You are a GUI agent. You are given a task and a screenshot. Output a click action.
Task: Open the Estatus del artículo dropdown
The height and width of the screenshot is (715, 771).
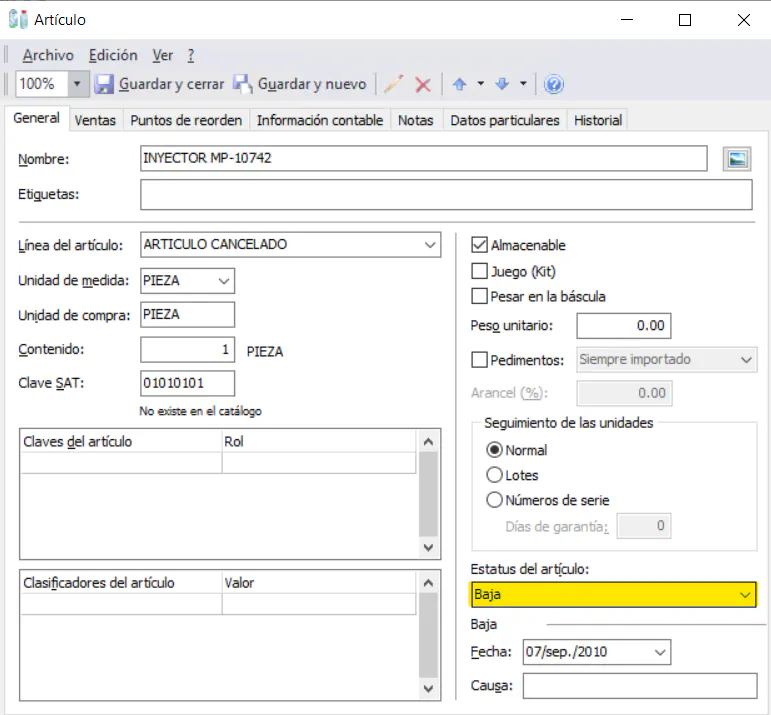[x=744, y=595]
